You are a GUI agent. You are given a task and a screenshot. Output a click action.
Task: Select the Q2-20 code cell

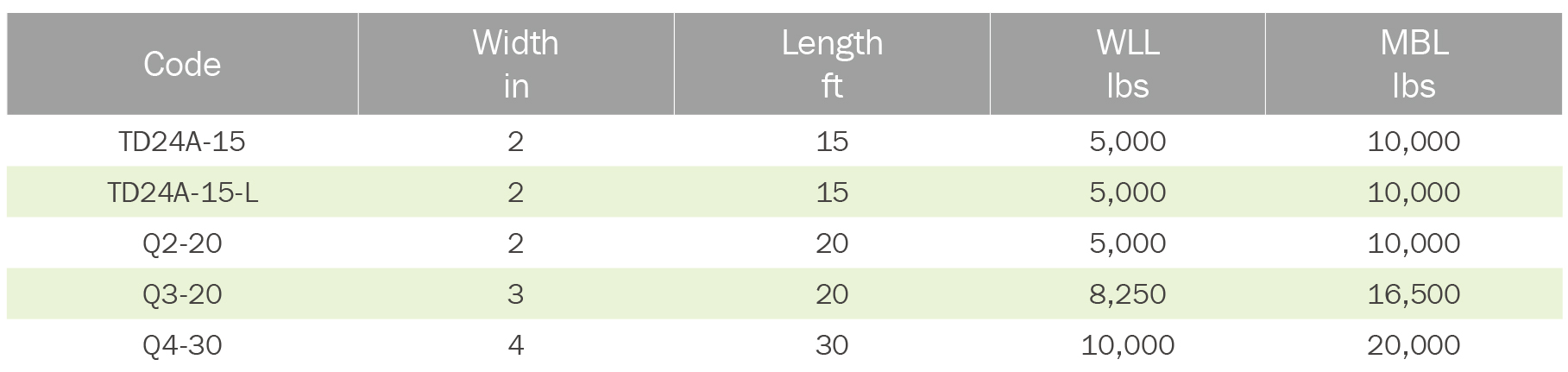pyautogui.click(x=182, y=243)
